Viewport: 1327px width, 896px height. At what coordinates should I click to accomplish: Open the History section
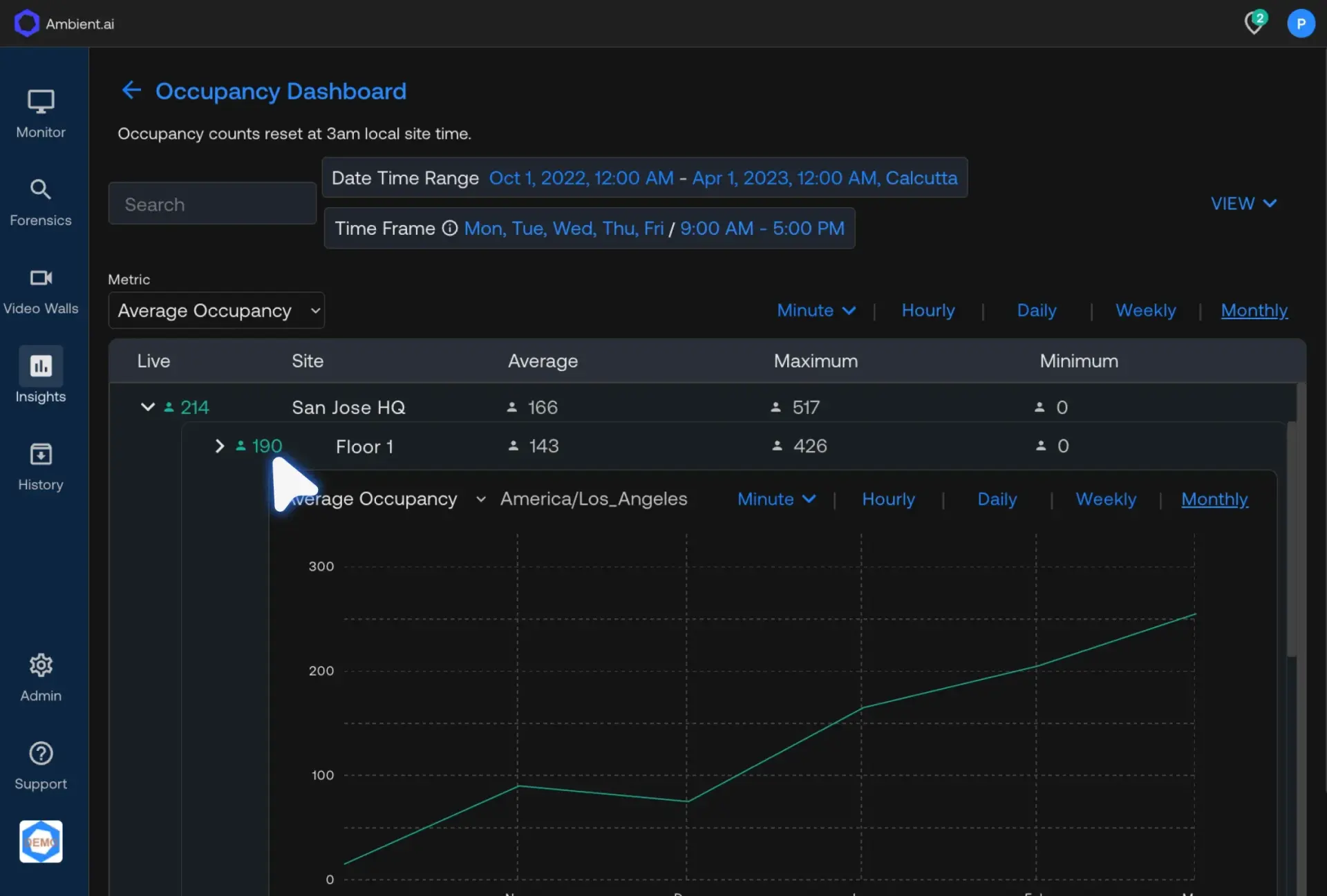pyautogui.click(x=41, y=464)
